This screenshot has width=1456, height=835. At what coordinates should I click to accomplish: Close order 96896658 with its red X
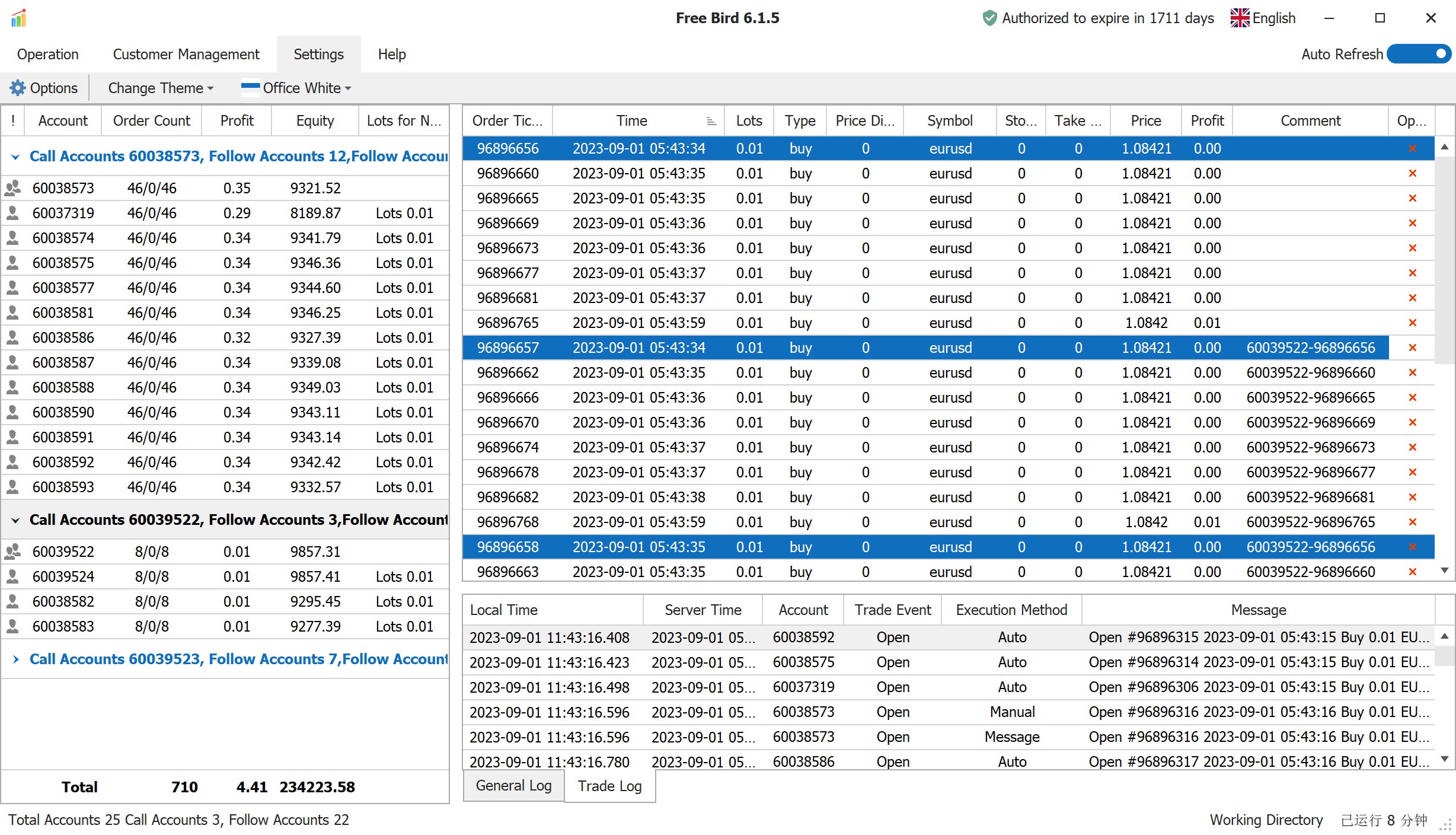click(x=1413, y=547)
